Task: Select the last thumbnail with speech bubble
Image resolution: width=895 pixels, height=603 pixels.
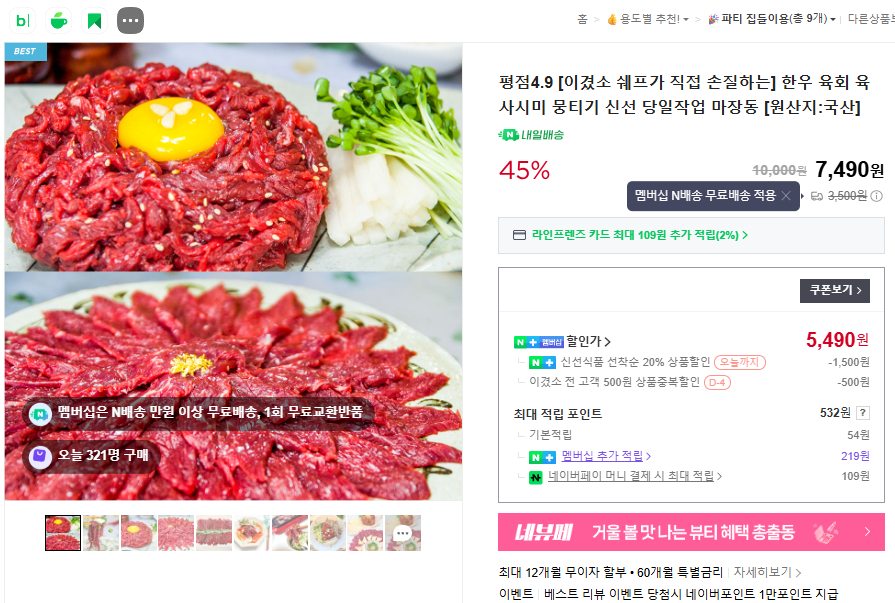Action: (402, 533)
